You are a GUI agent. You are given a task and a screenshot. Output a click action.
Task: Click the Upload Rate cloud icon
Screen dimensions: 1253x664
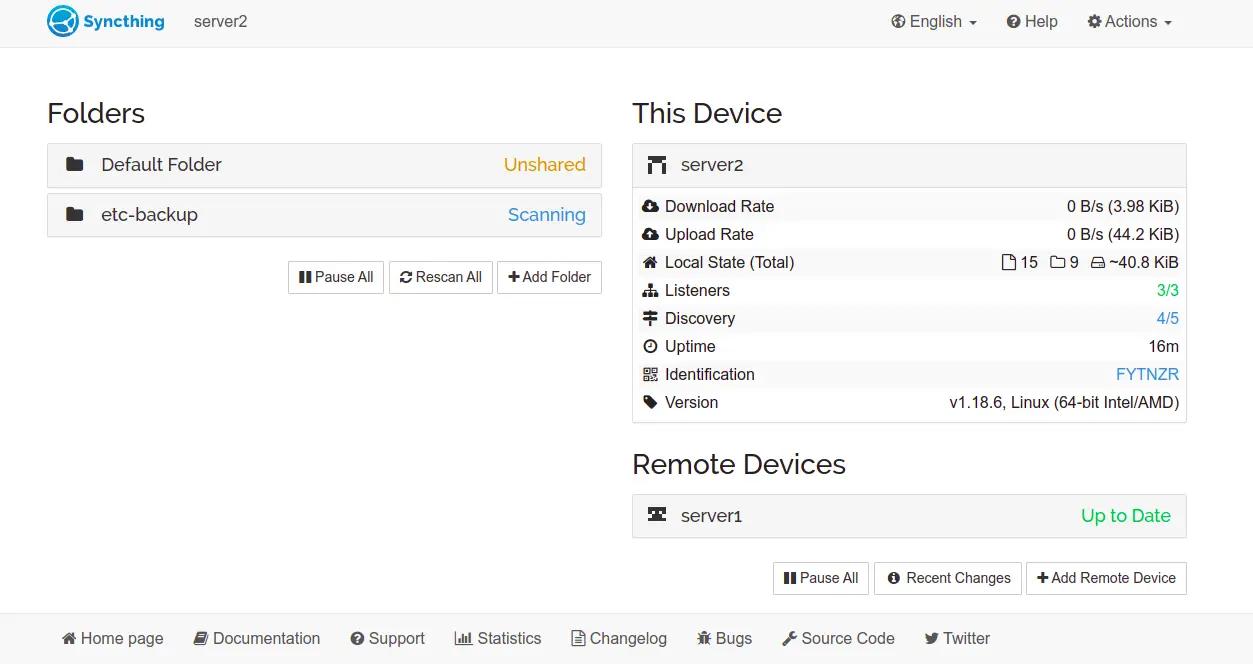(650, 234)
